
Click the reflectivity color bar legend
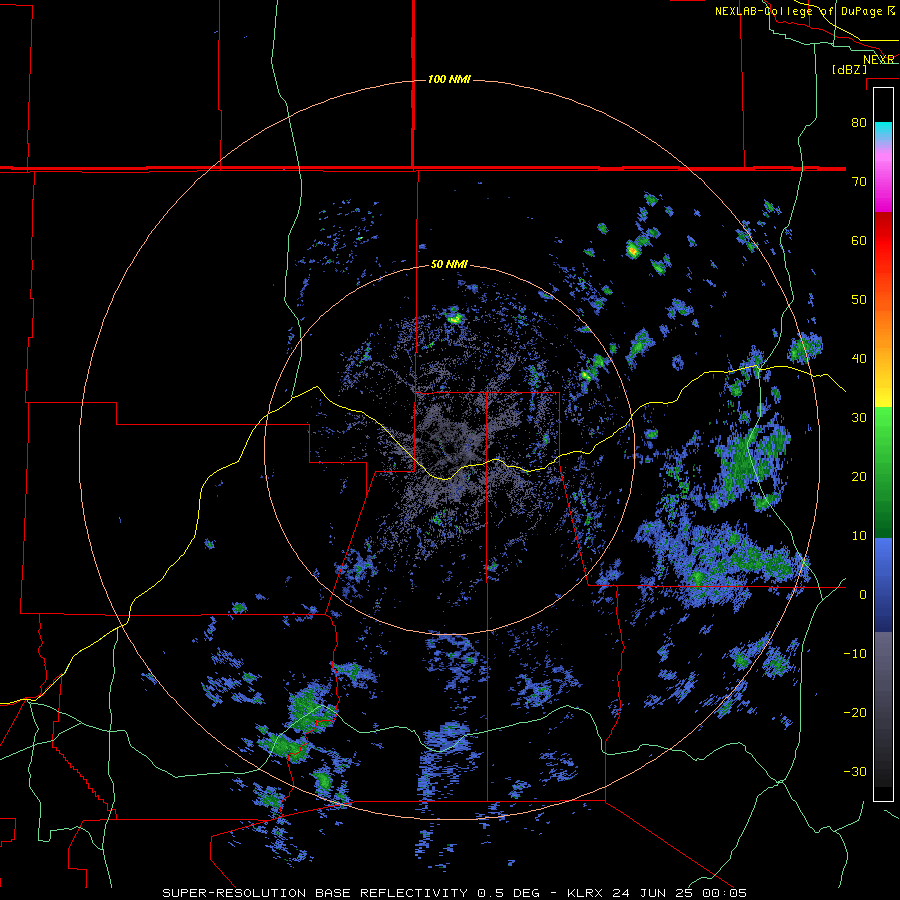[x=883, y=444]
